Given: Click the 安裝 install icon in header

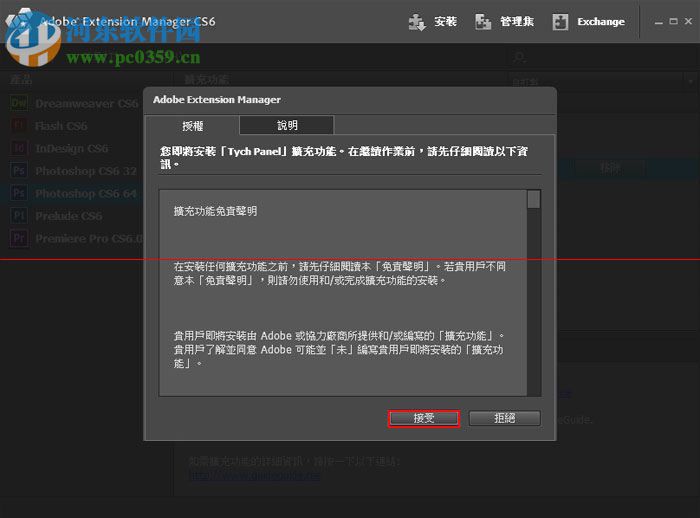Looking at the screenshot, I should pos(417,22).
